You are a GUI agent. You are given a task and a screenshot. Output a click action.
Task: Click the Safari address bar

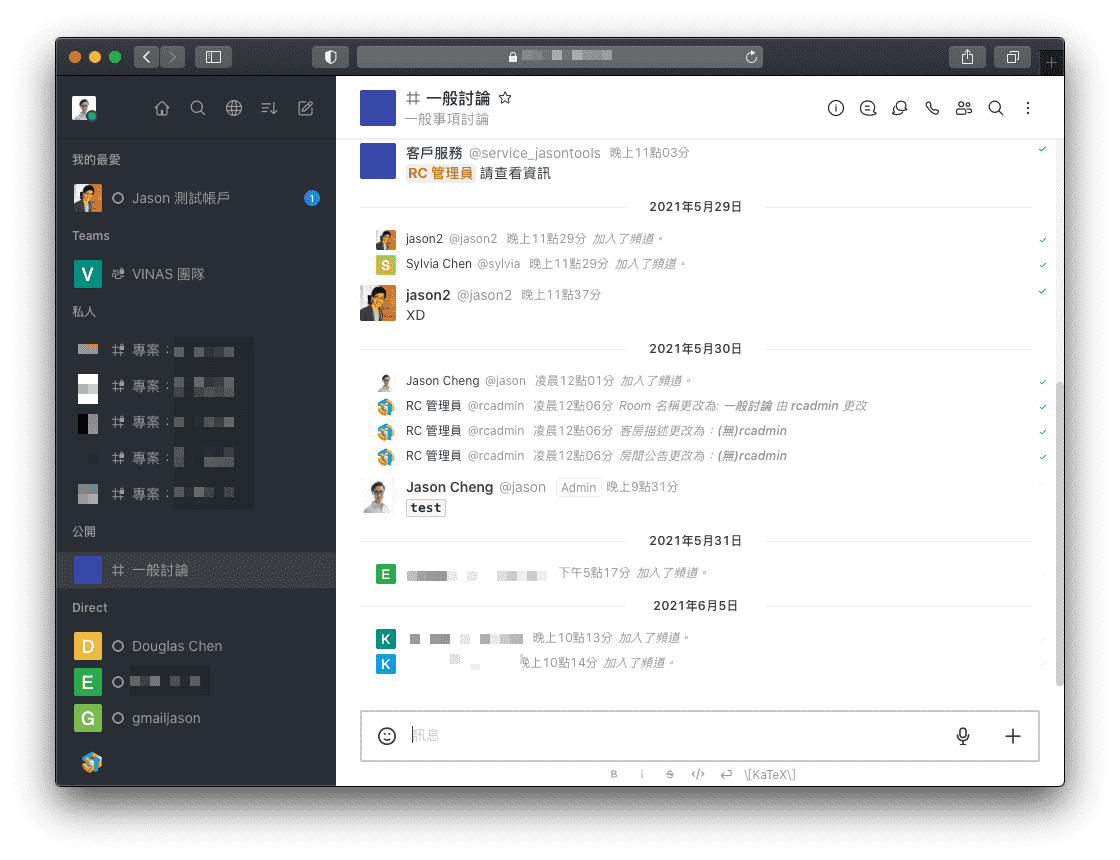click(559, 57)
